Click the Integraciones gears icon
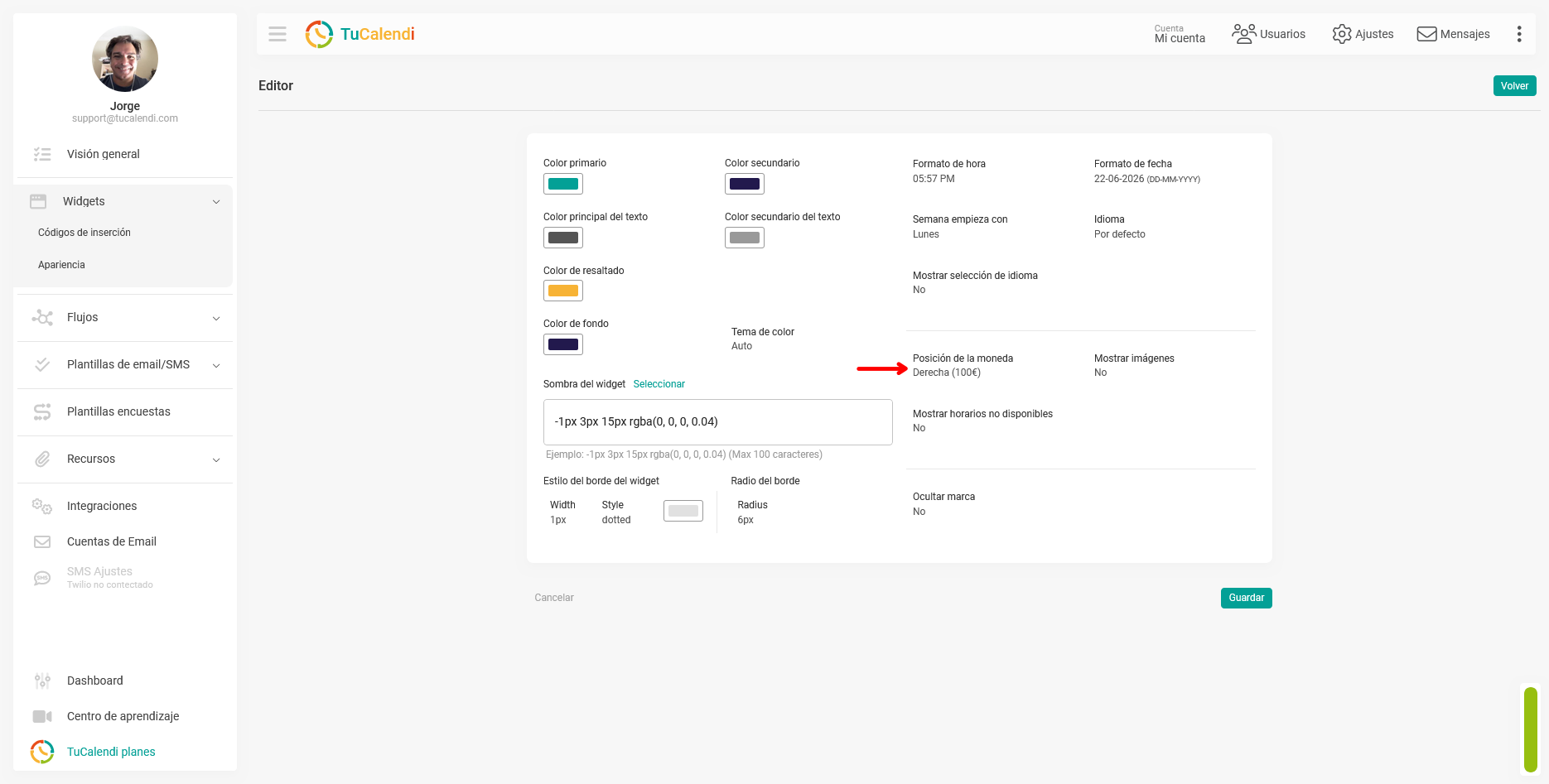 coord(42,506)
